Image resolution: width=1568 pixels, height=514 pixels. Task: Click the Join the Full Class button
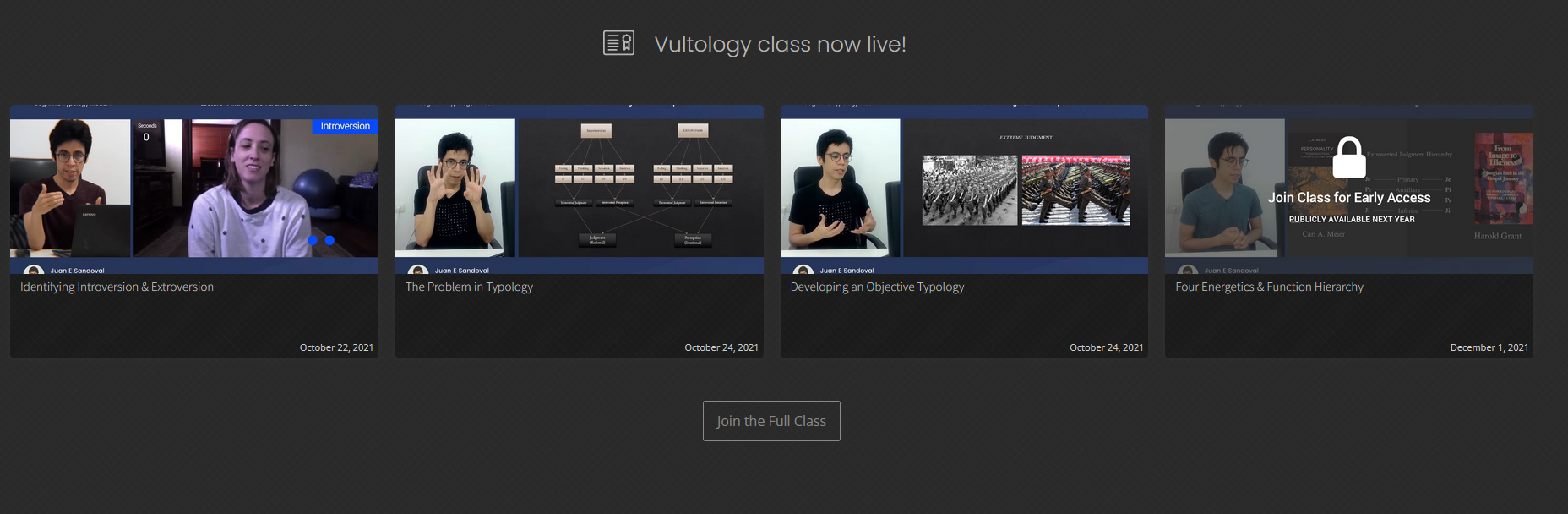(x=771, y=421)
